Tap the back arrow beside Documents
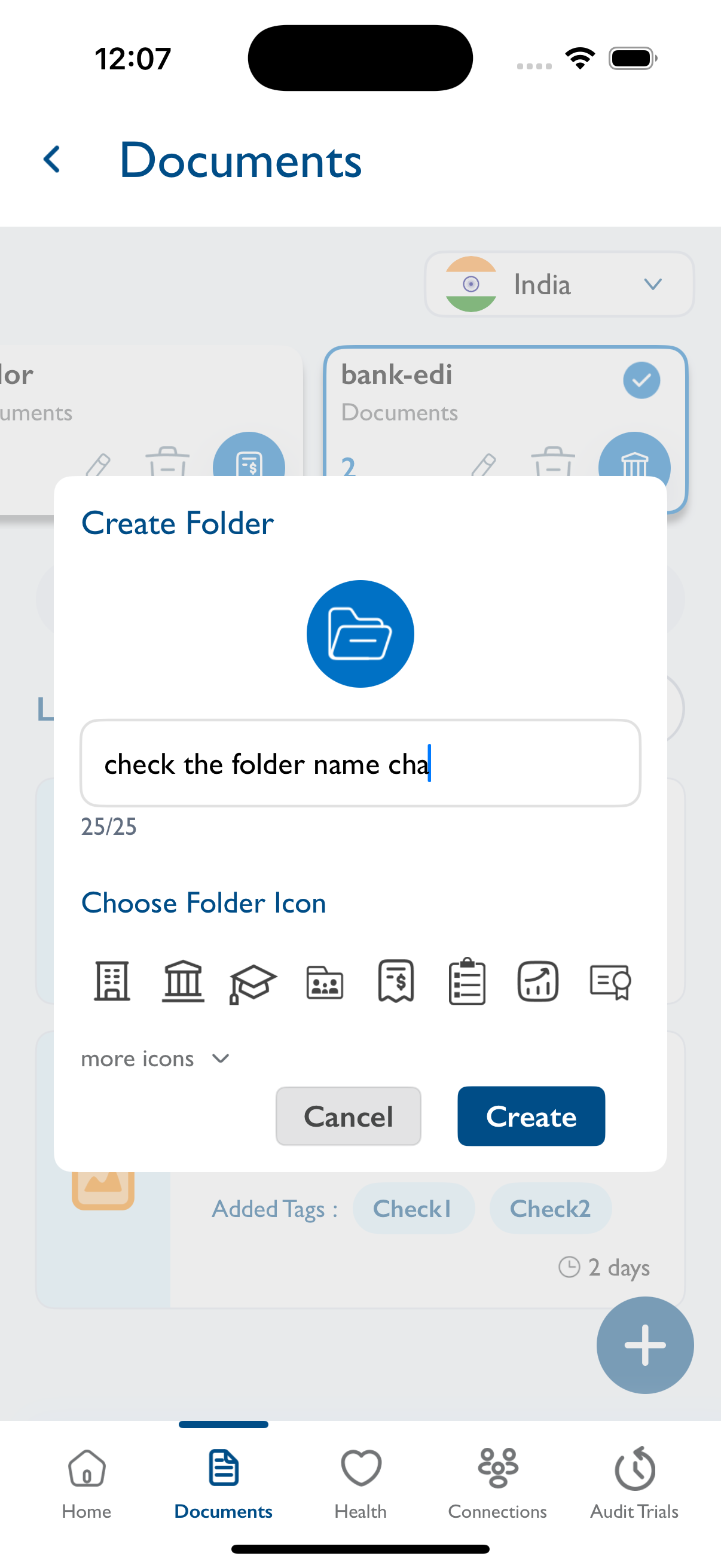Viewport: 721px width, 1568px height. pyautogui.click(x=53, y=160)
